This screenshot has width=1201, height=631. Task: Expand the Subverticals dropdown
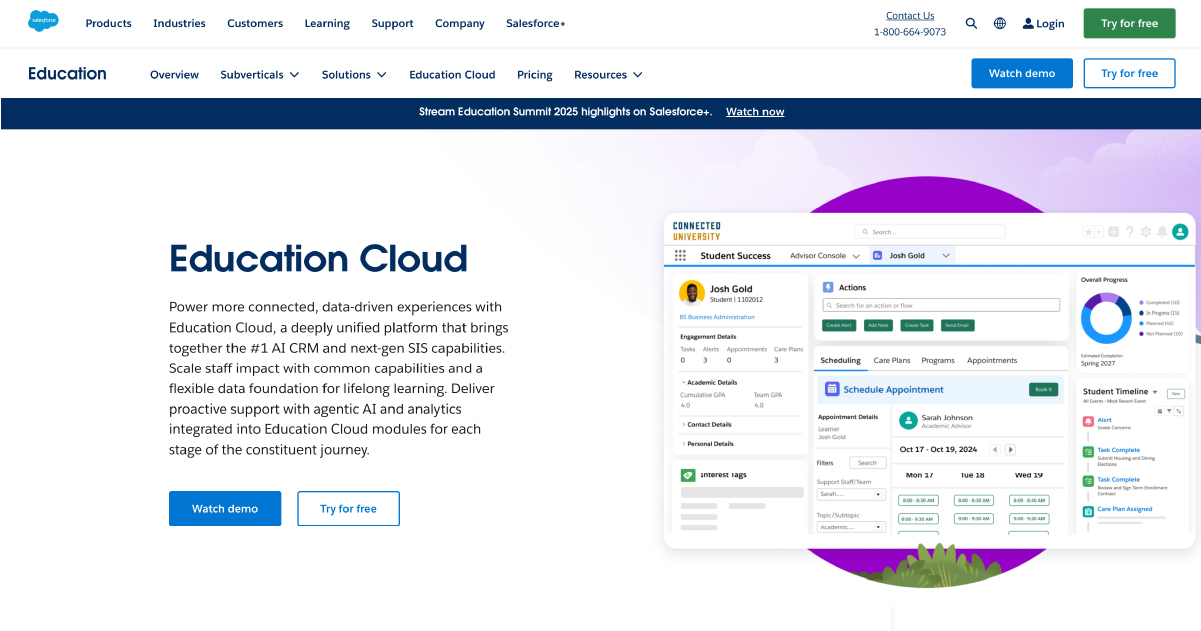pos(260,74)
